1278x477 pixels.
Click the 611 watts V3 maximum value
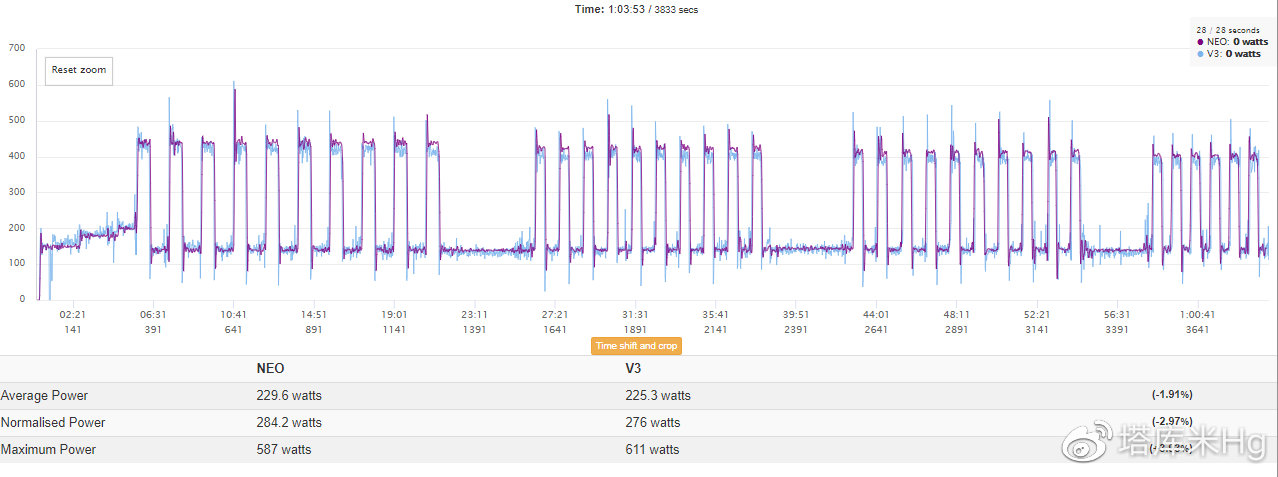(x=652, y=450)
